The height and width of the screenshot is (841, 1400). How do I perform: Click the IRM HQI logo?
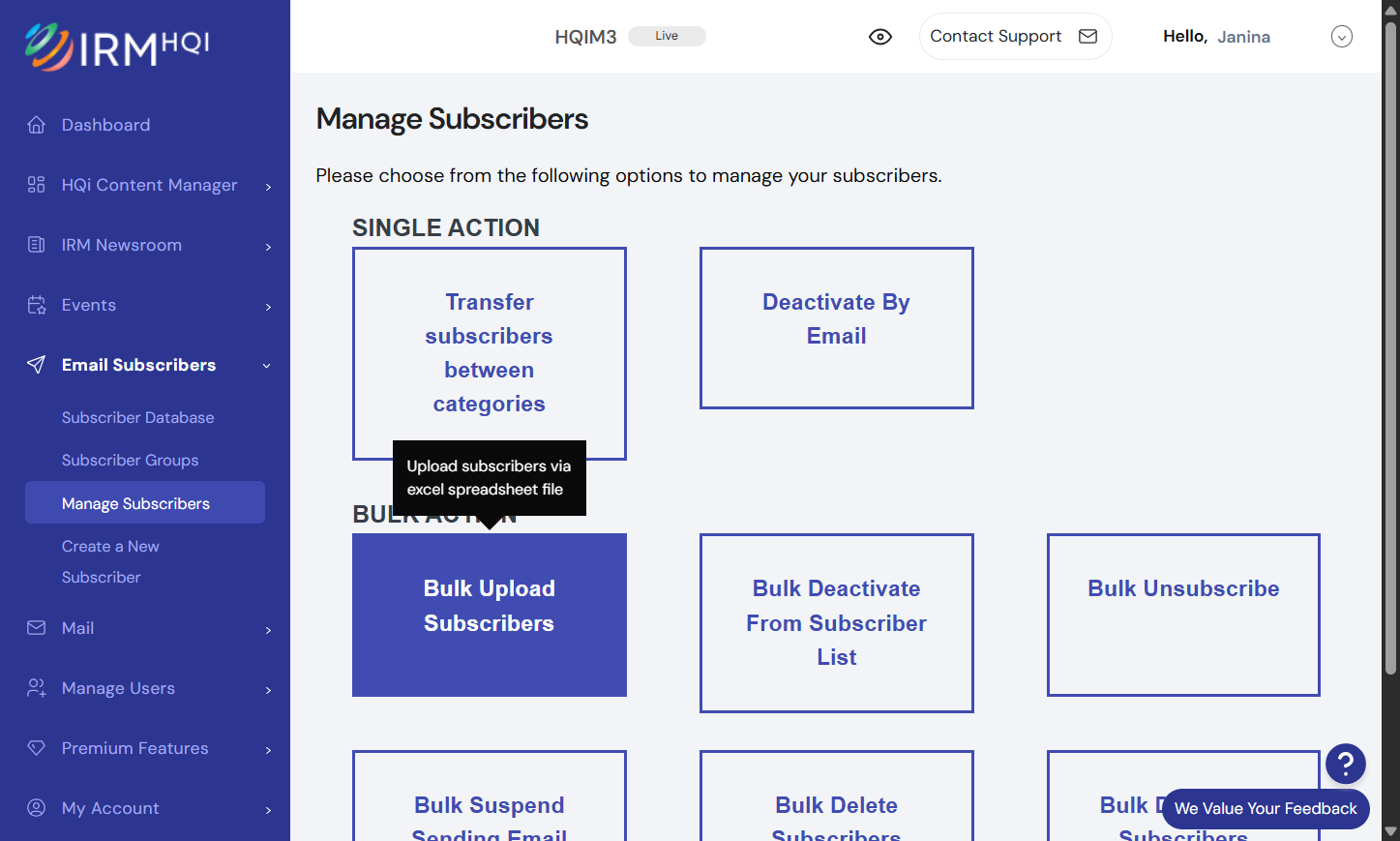[116, 46]
